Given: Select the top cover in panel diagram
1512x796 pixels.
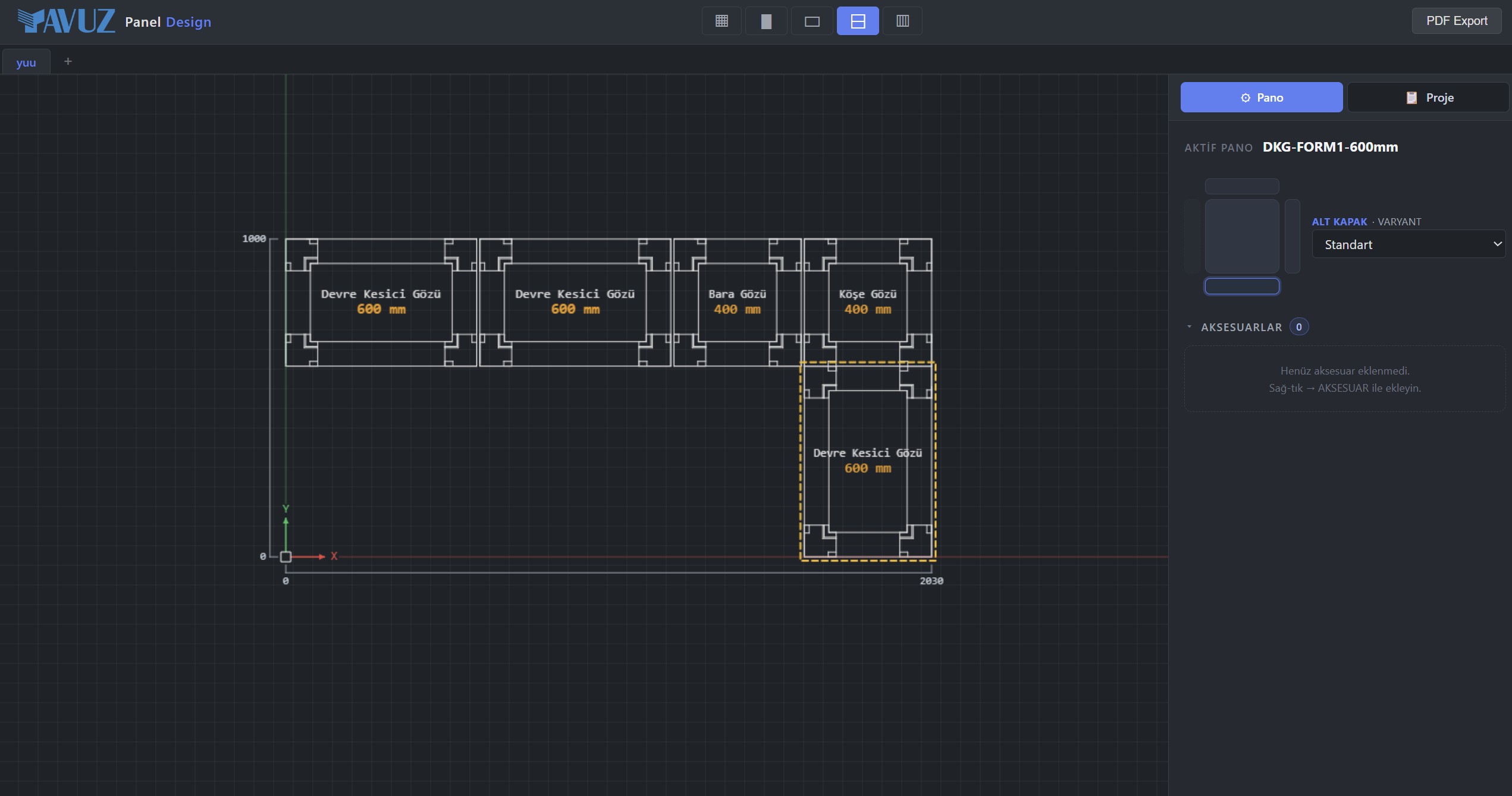Looking at the screenshot, I should (1242, 186).
